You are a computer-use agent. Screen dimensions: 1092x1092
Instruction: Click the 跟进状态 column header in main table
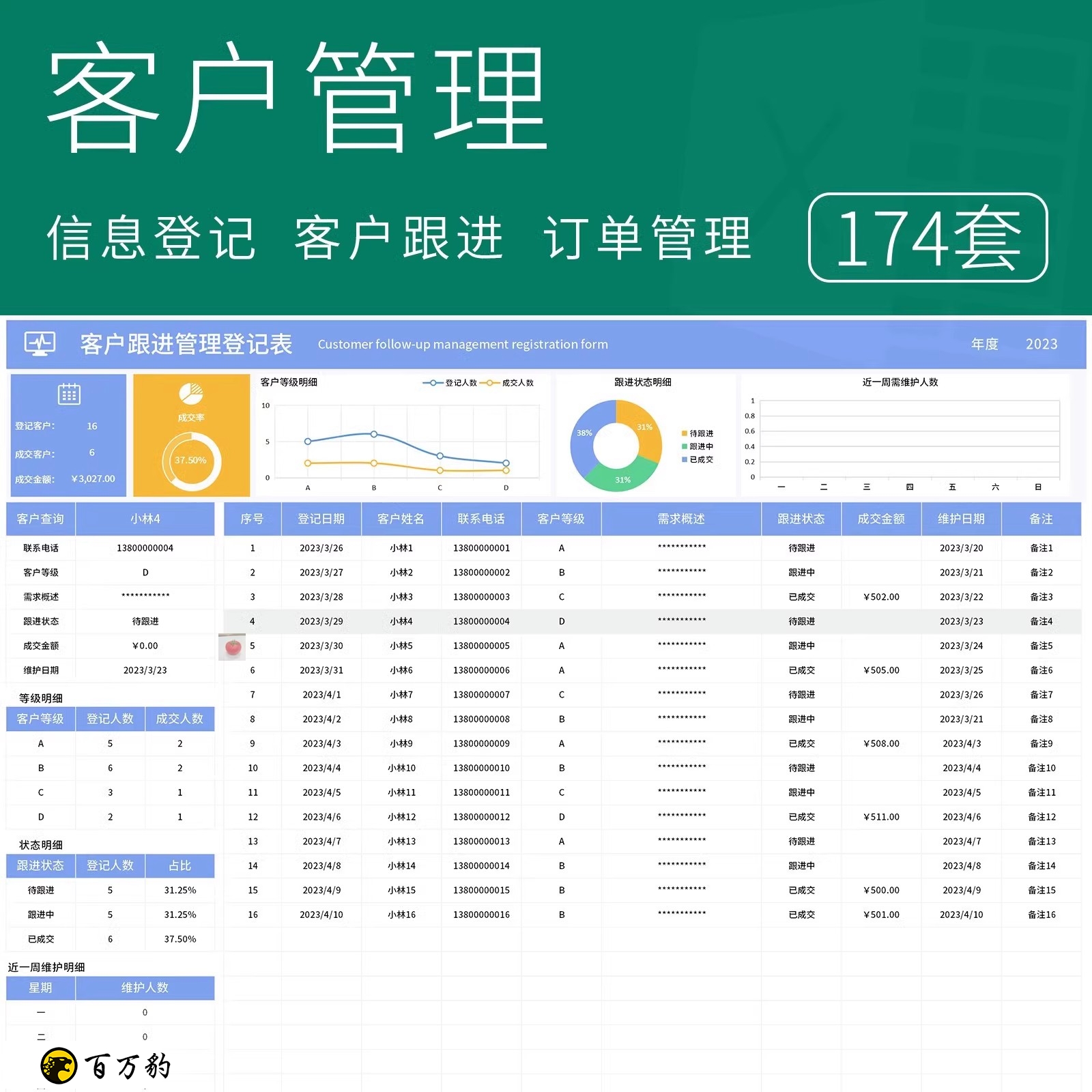[x=801, y=519]
